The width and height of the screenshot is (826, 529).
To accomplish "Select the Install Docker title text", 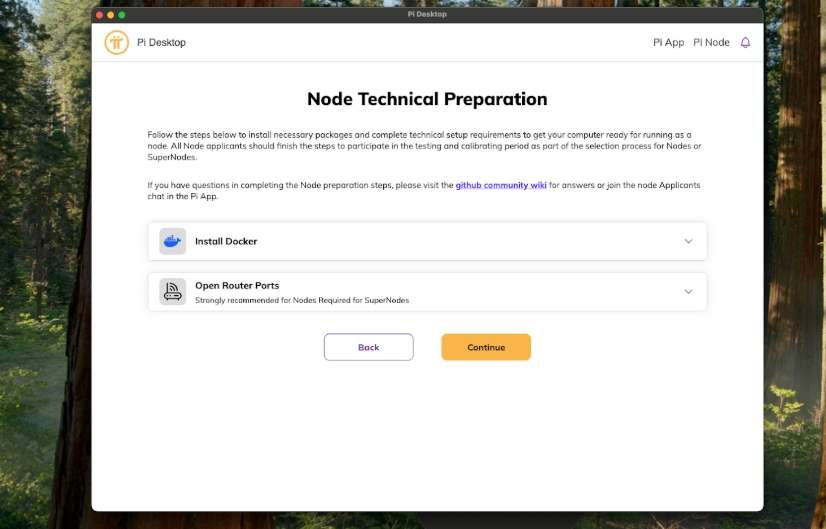I will click(x=226, y=241).
